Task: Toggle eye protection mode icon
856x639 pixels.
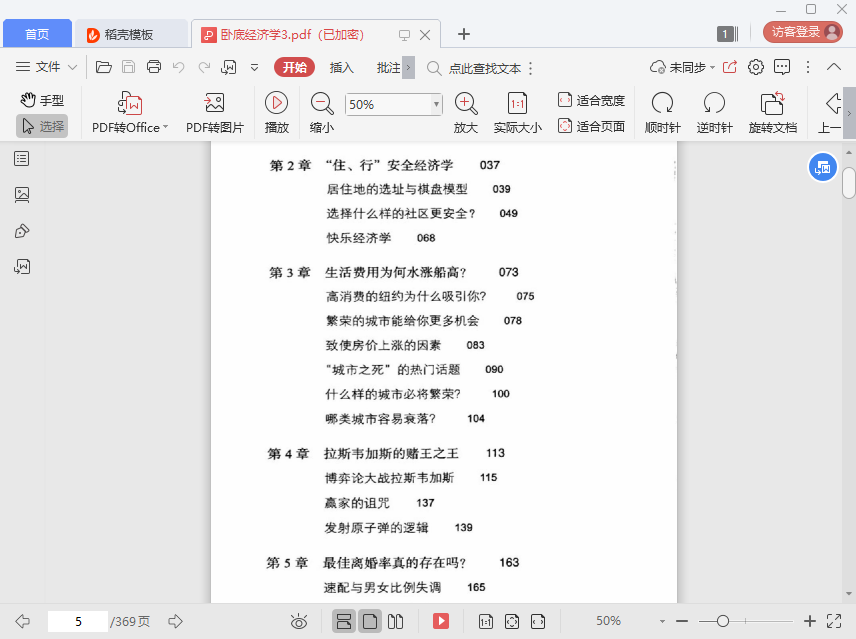Action: coord(299,621)
